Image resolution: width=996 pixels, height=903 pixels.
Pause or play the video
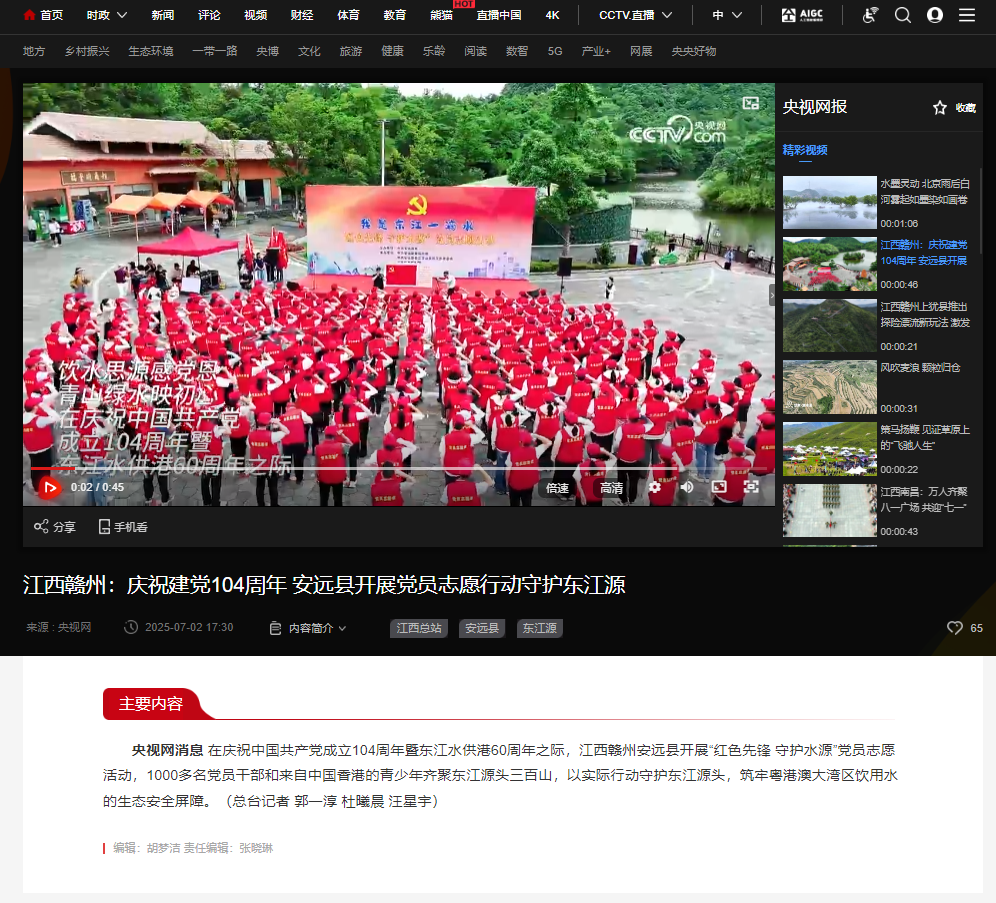click(50, 488)
